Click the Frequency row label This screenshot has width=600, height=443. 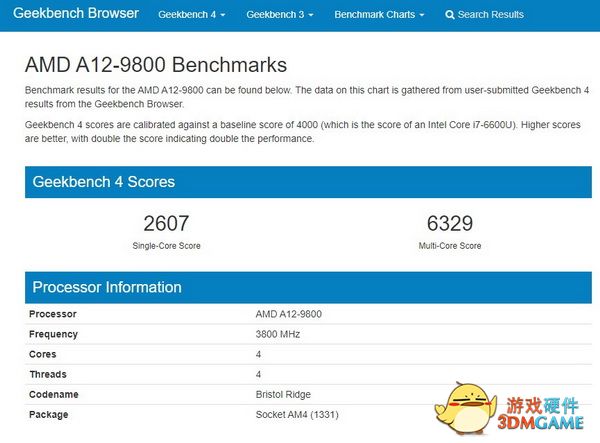pos(53,334)
